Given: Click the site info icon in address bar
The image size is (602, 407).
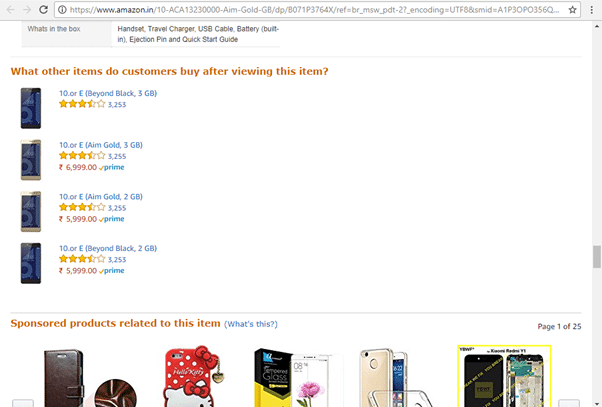Looking at the screenshot, I should coord(63,9).
